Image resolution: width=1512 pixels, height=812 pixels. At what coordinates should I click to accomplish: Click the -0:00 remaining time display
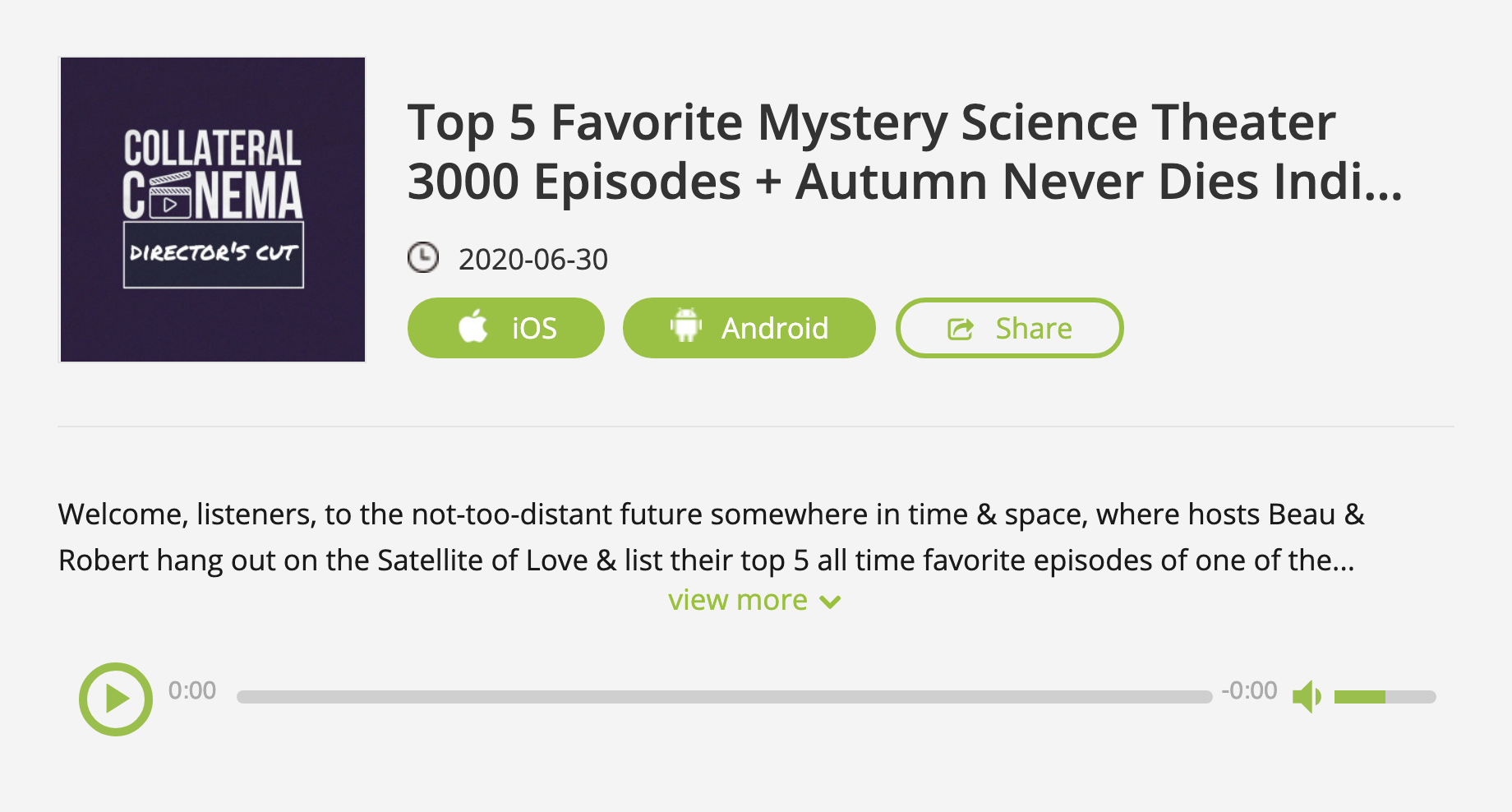click(1249, 690)
